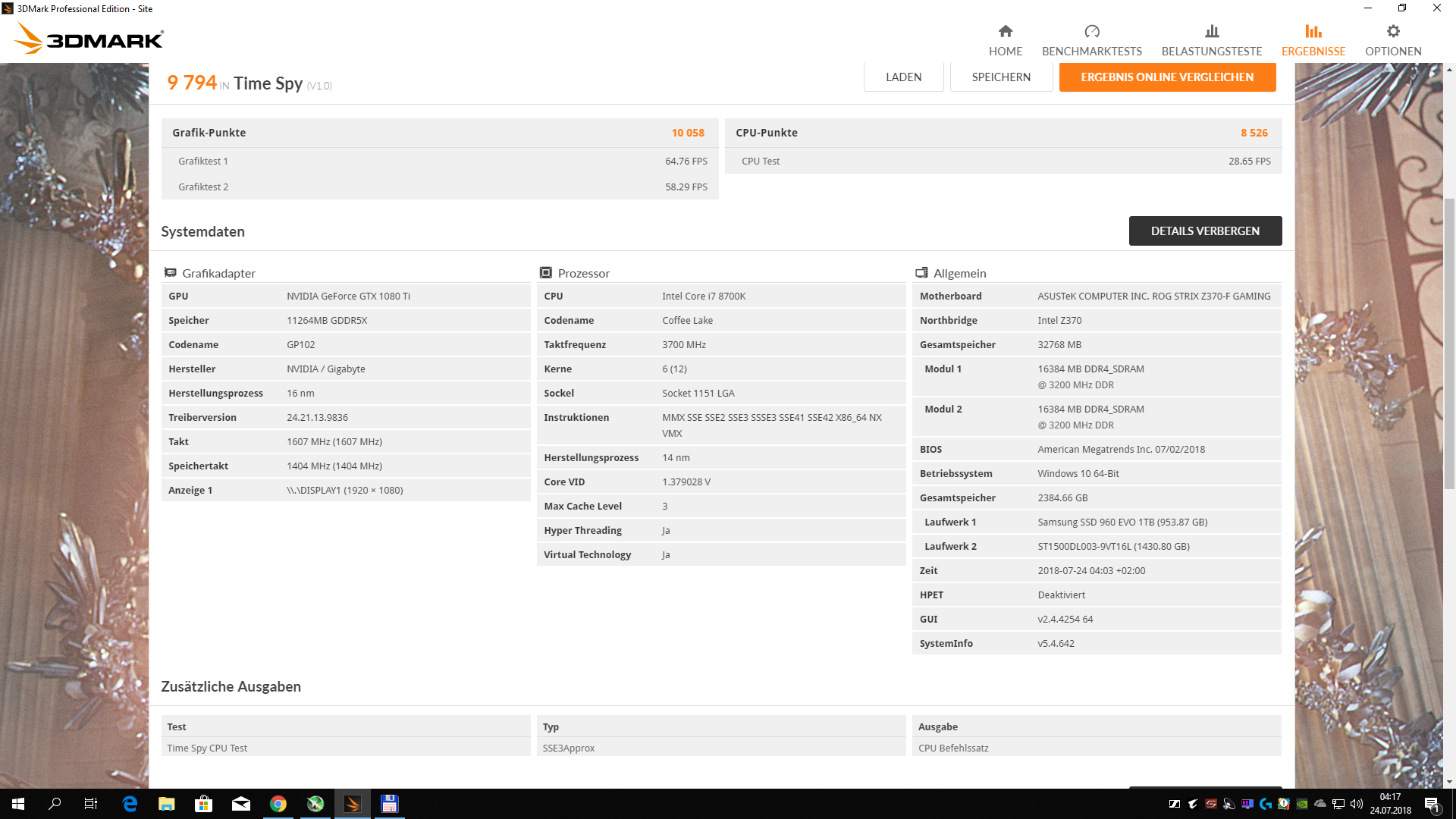Open Windows Start menu
1456x819 pixels.
[18, 804]
